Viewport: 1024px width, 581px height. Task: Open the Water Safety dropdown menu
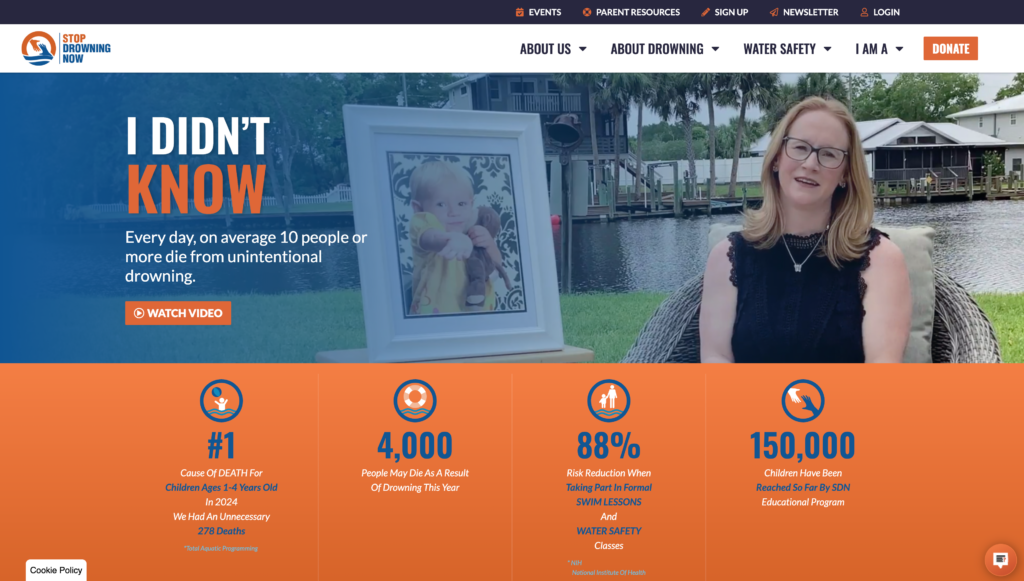pos(786,48)
